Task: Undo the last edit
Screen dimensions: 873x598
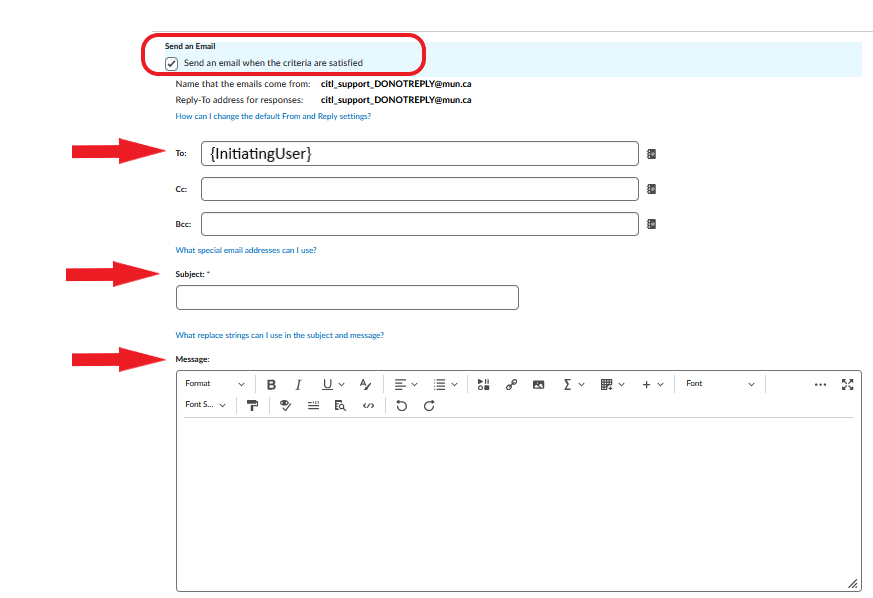Action: point(401,405)
